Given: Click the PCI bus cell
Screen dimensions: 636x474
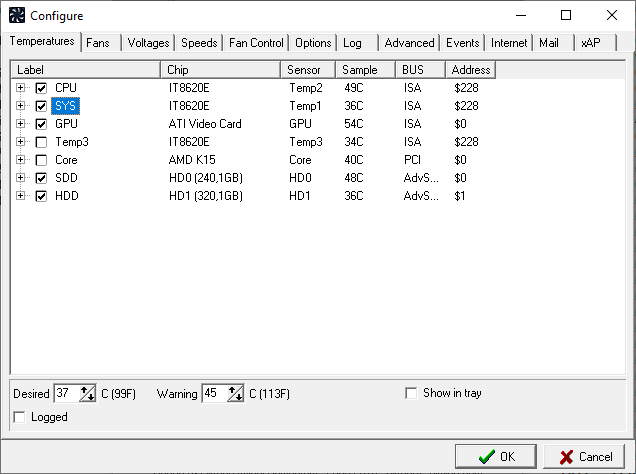Looking at the screenshot, I should (x=412, y=160).
